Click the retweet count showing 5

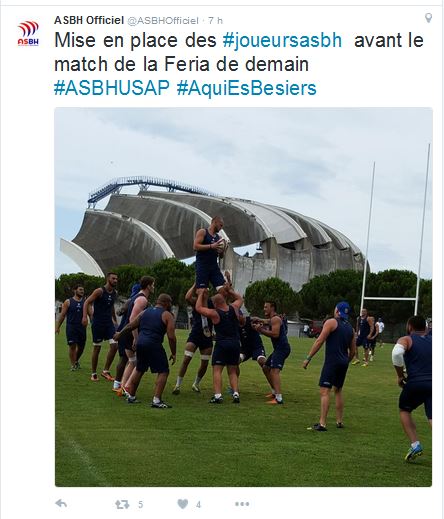pyautogui.click(x=140, y=505)
